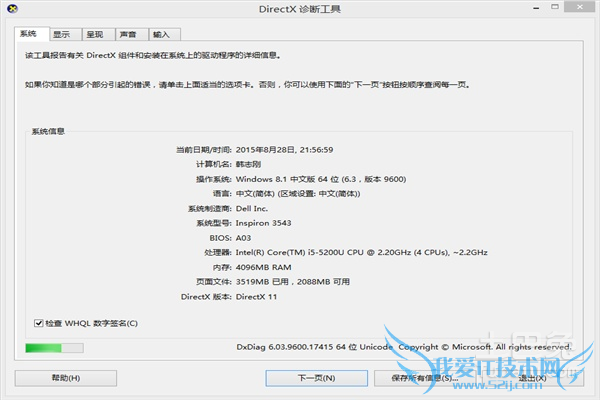Uncheck the 检查 WHQL 数字签名 checkbox
Image resolution: width=600 pixels, height=400 pixels.
(38, 323)
